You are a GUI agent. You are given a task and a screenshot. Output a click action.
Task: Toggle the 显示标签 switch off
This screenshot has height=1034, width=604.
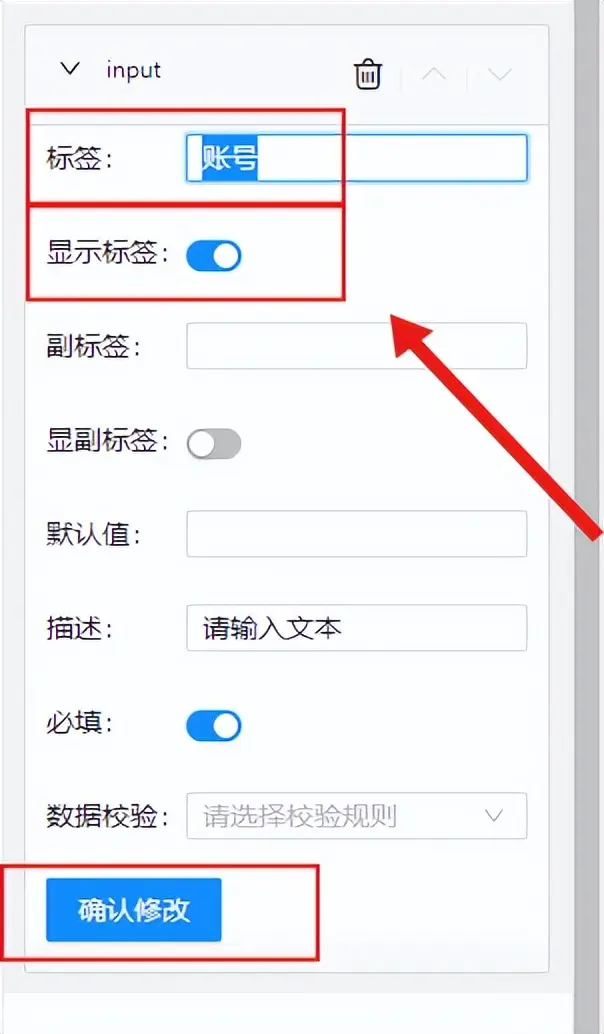pyautogui.click(x=214, y=256)
